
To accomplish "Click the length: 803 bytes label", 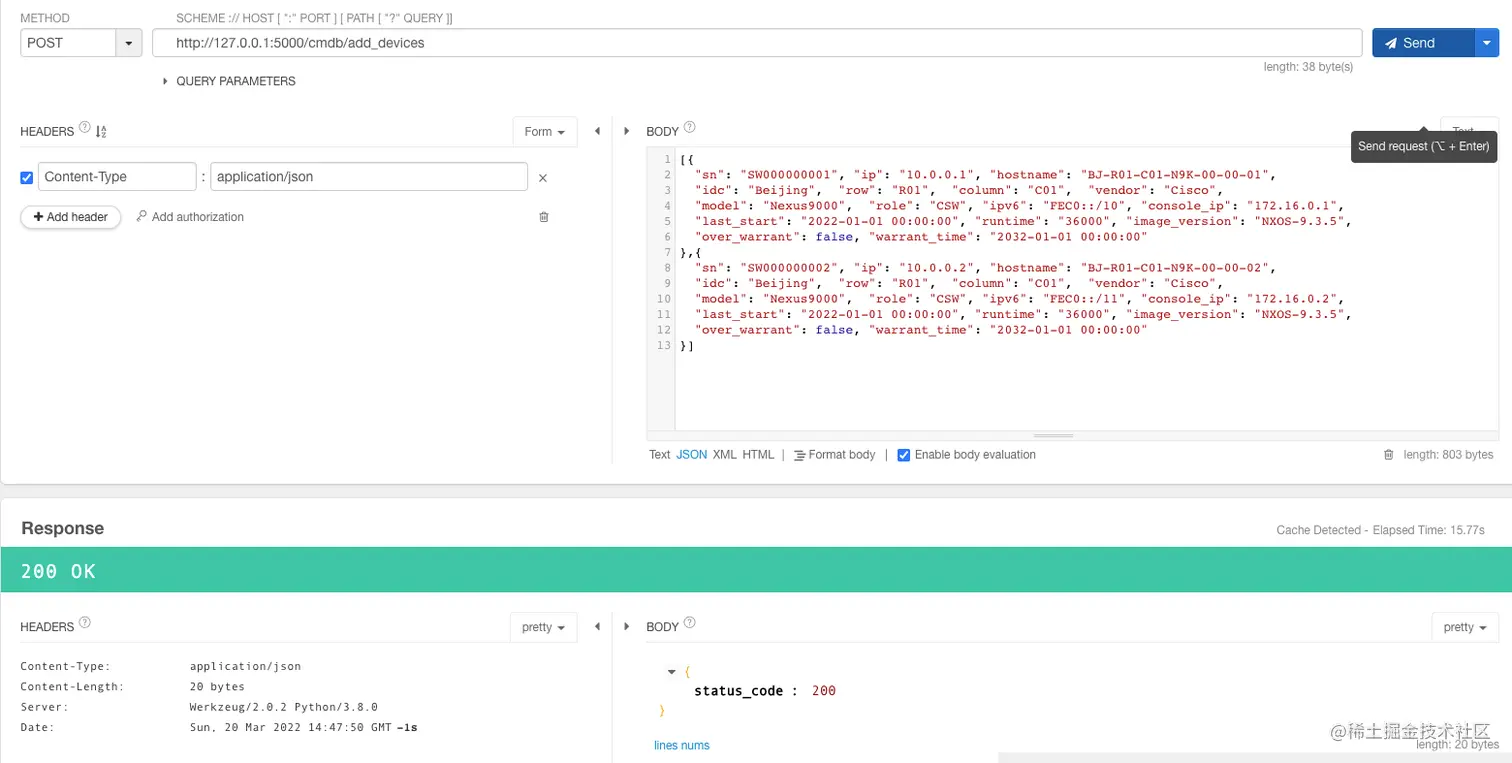I will click(1448, 455).
